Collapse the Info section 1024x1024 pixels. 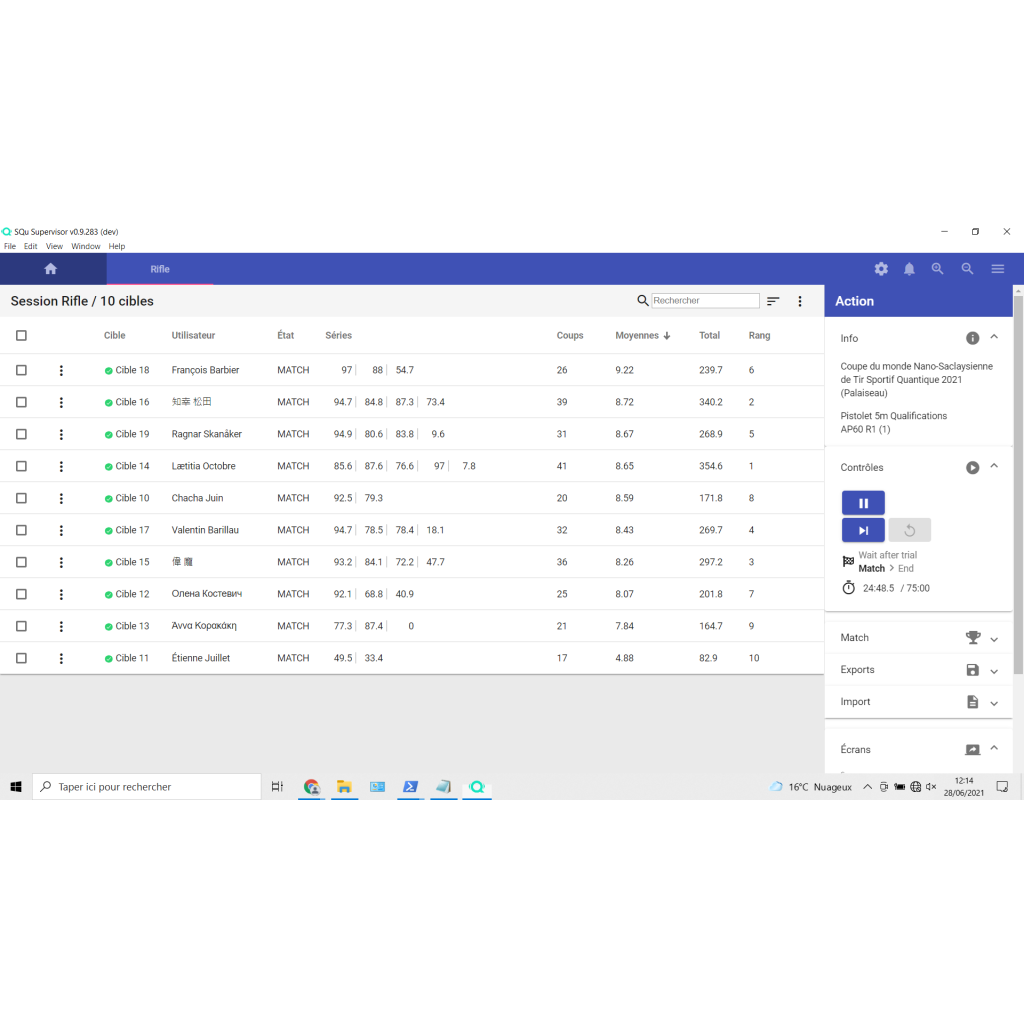point(993,338)
